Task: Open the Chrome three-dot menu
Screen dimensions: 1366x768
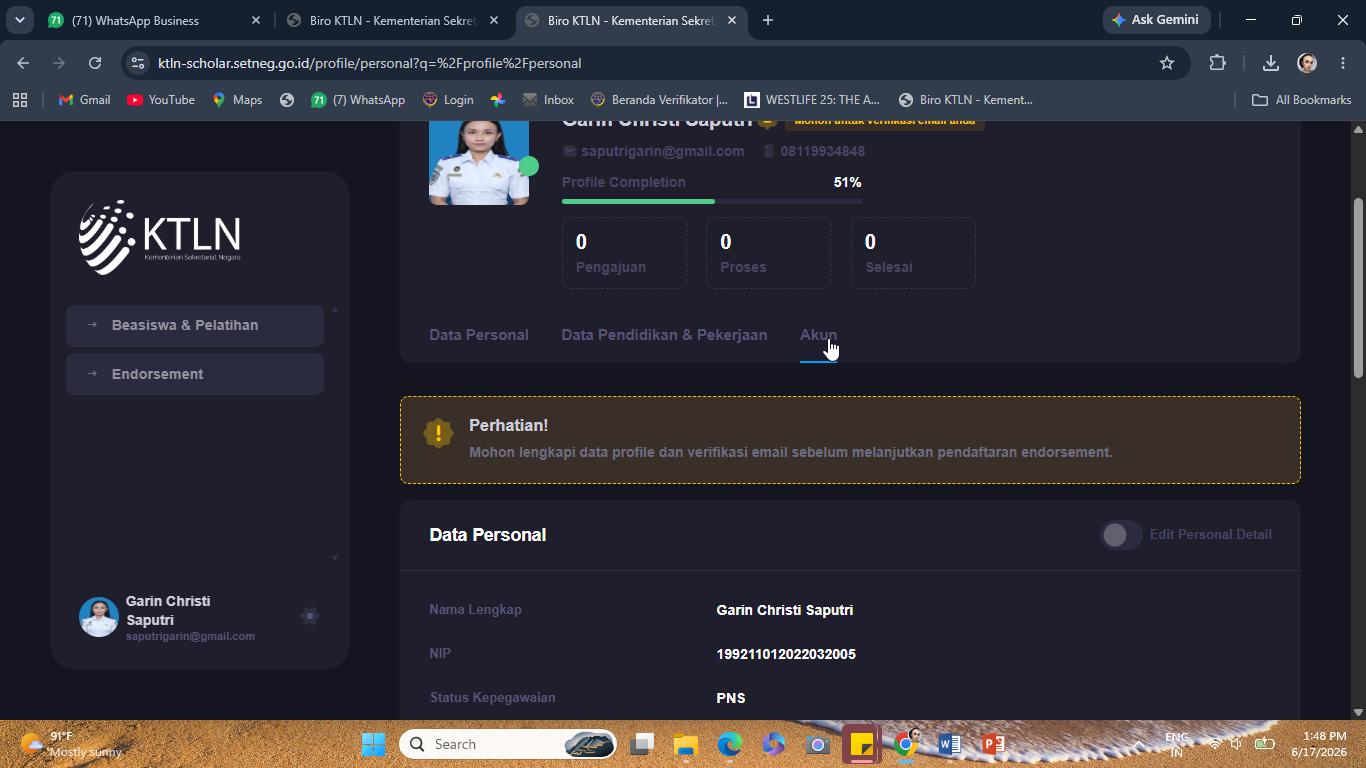Action: [x=1343, y=63]
